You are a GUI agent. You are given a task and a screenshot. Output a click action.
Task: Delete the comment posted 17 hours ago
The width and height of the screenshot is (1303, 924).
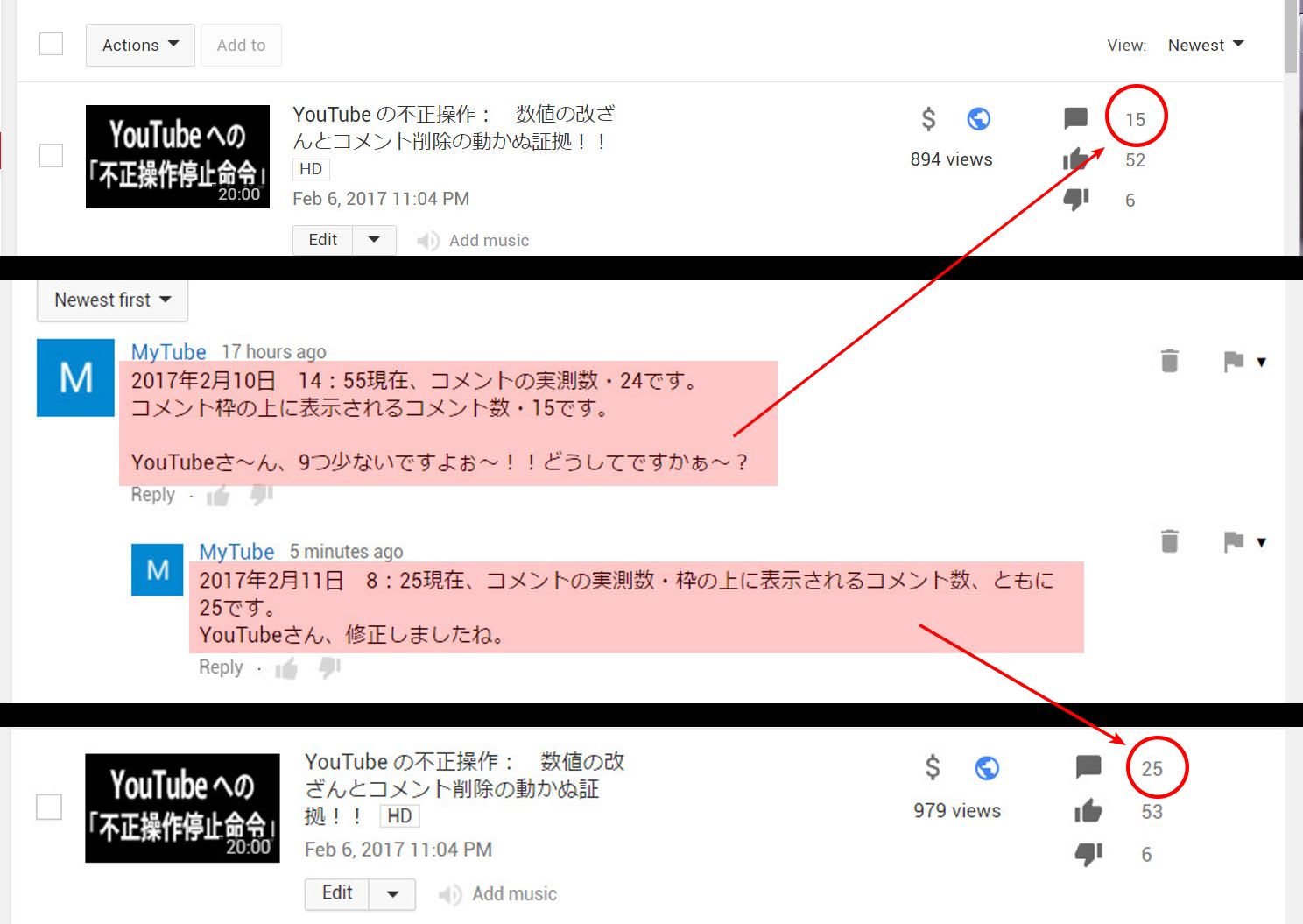click(1169, 361)
